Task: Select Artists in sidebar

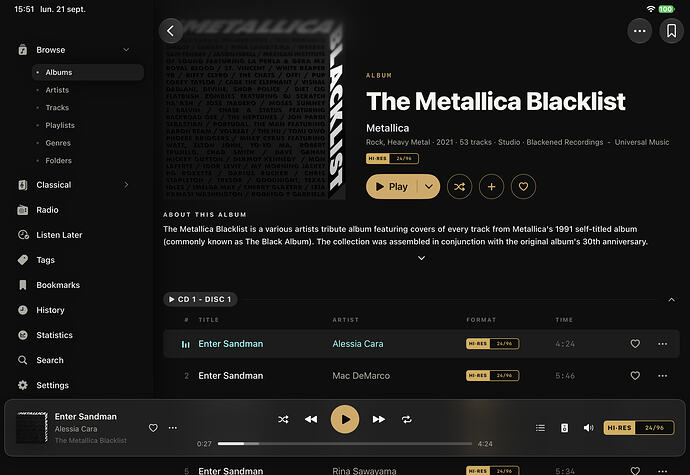Action: [x=57, y=90]
